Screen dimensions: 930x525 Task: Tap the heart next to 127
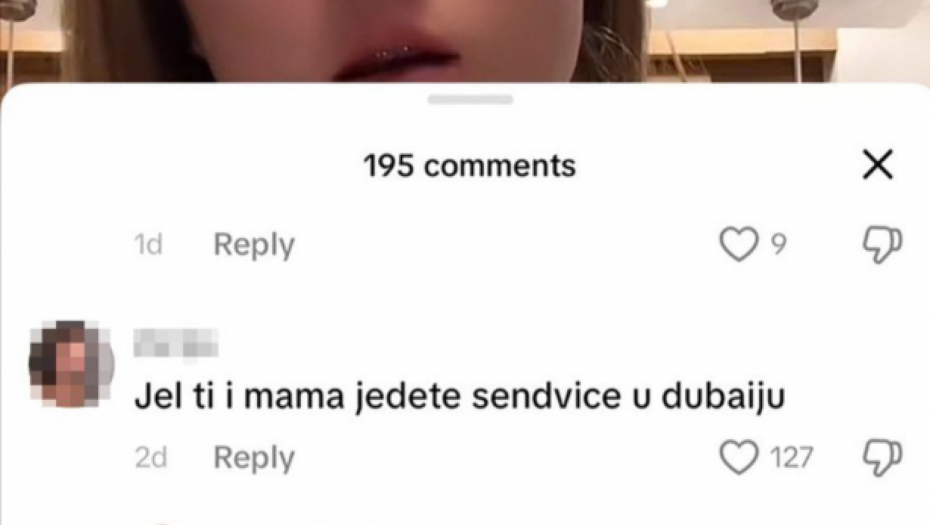738,457
